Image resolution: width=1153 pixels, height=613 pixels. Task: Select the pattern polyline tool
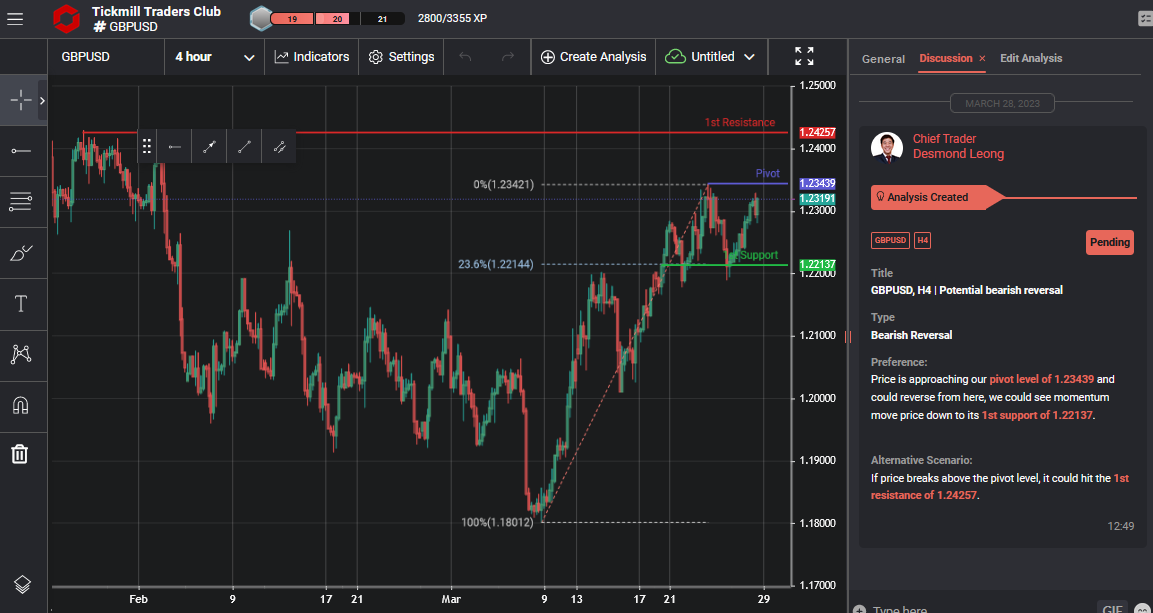click(21, 355)
